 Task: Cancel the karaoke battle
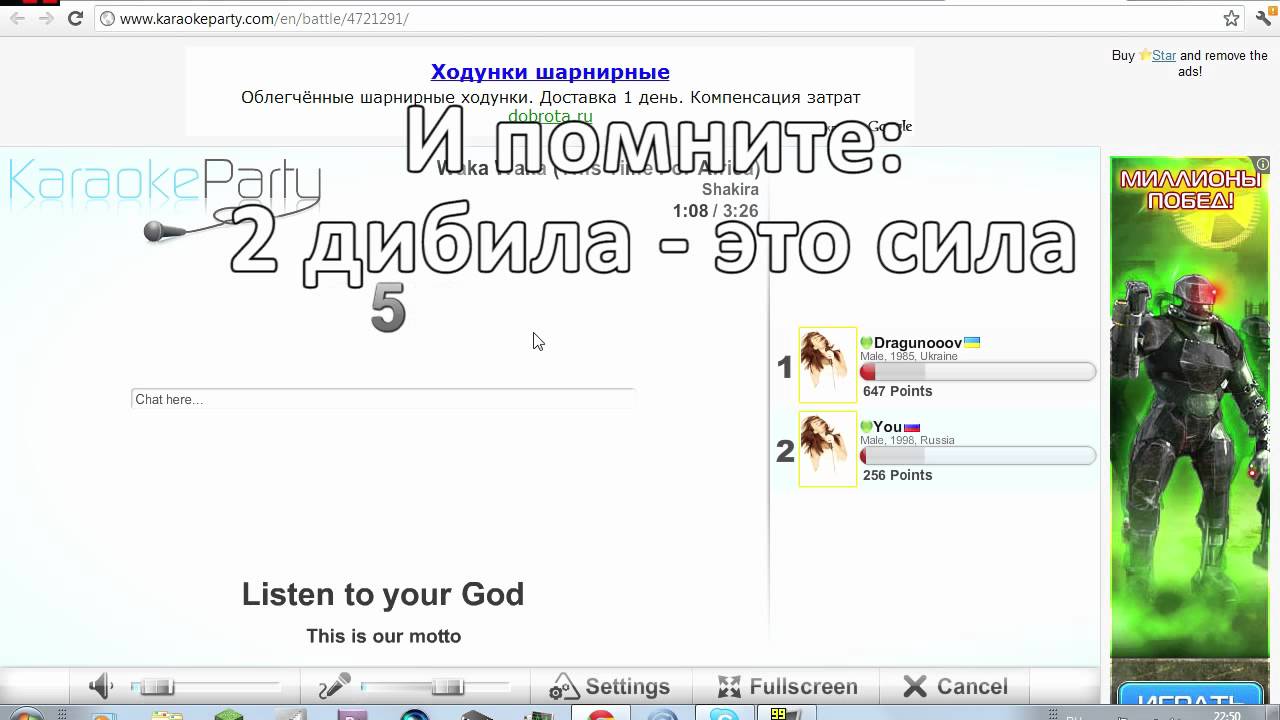coord(955,687)
